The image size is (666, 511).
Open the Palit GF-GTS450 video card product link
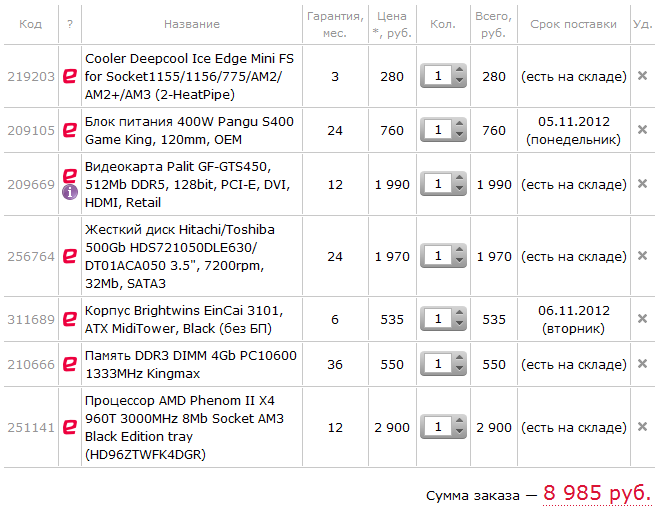tap(180, 184)
